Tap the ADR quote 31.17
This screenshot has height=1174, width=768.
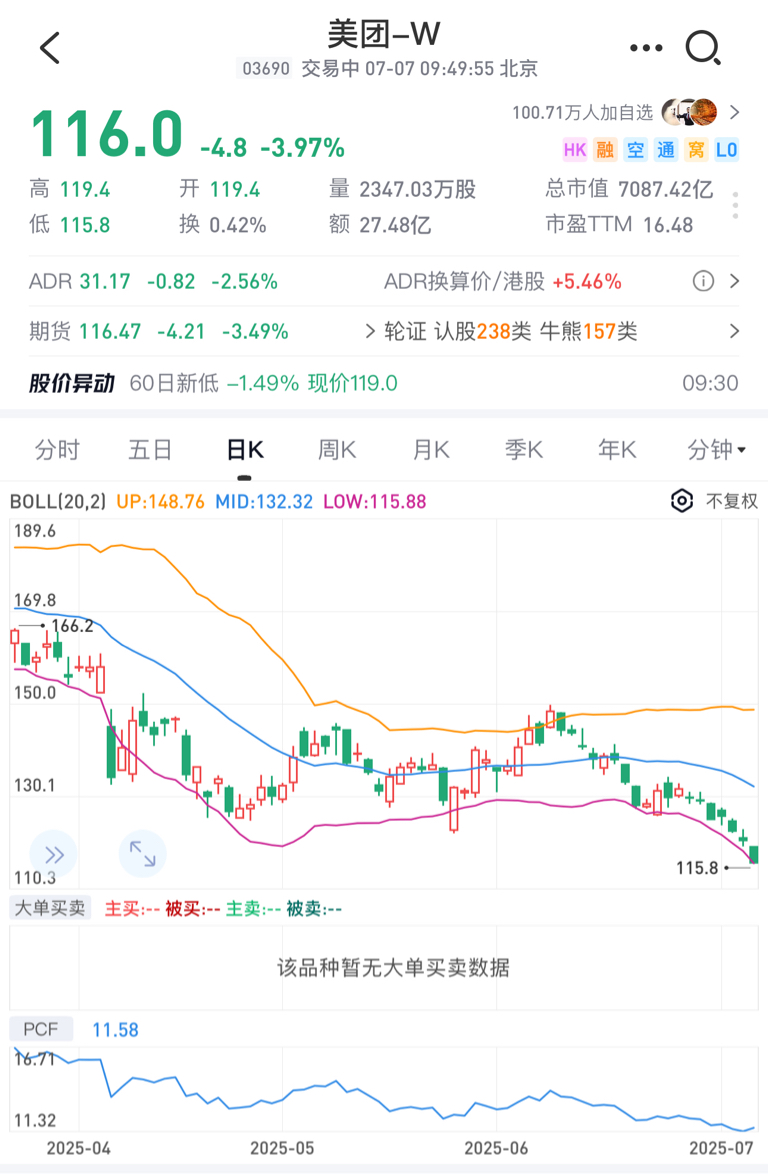coord(105,282)
